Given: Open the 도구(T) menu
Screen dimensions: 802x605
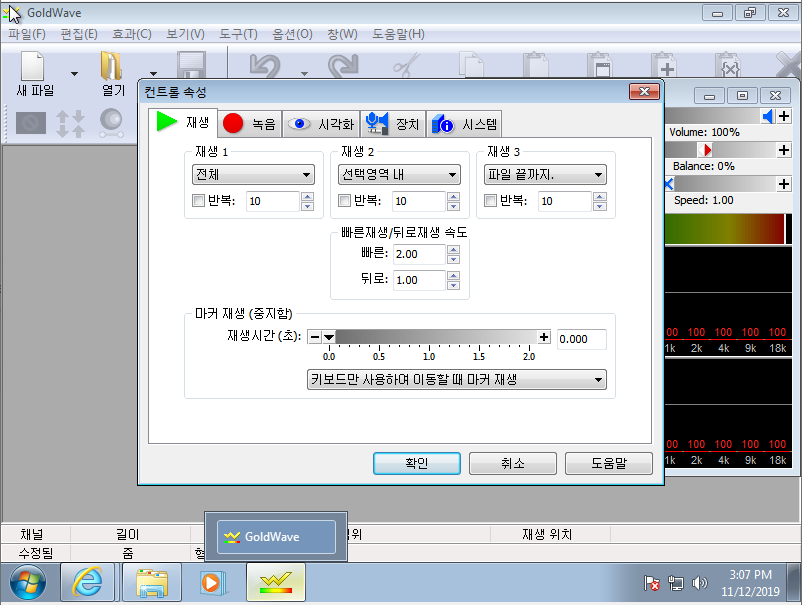Looking at the screenshot, I should [238, 34].
